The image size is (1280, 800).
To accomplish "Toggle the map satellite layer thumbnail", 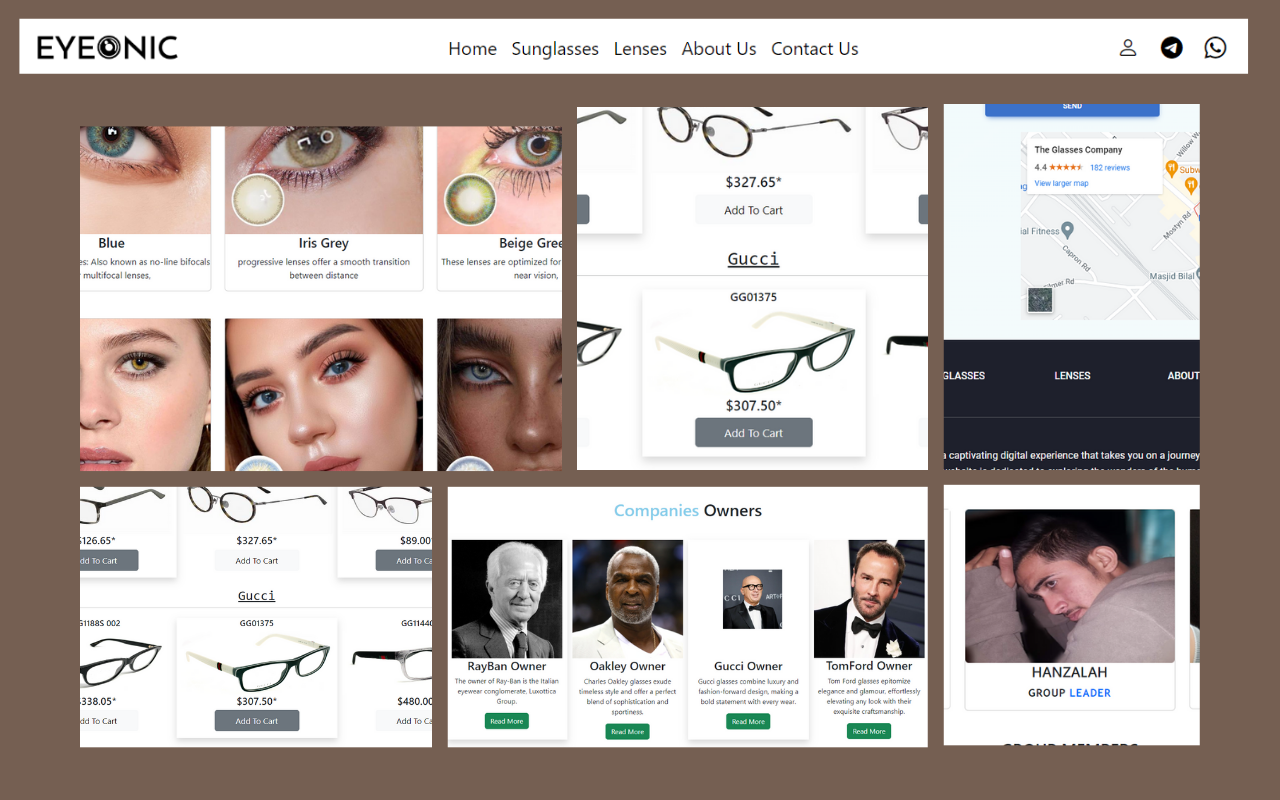I will (1040, 300).
